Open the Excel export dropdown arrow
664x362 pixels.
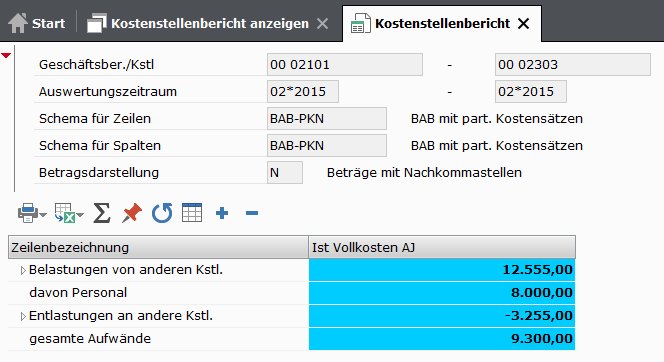80,215
